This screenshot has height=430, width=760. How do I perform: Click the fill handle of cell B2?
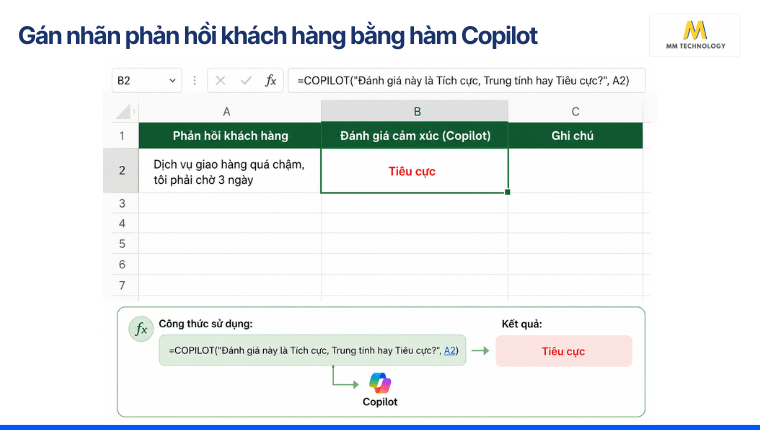[507, 192]
